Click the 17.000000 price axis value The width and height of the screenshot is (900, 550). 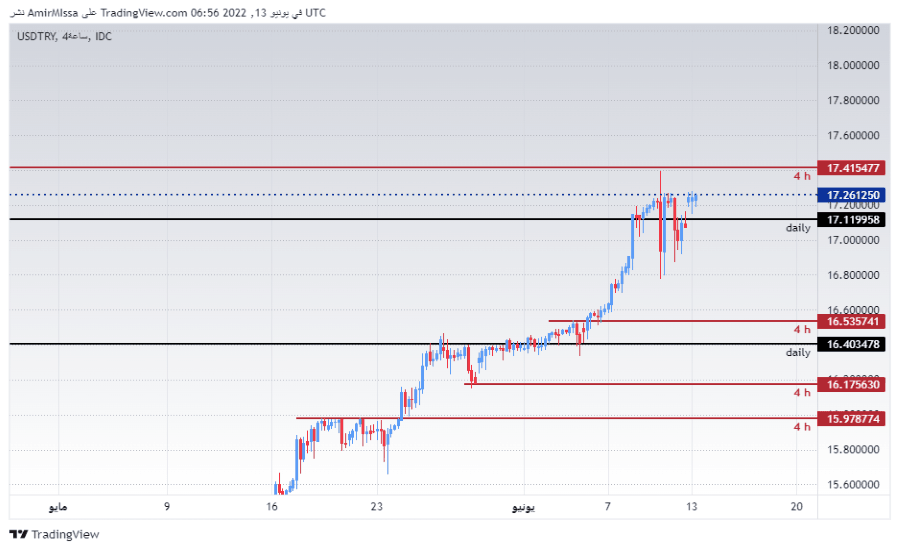pos(853,239)
